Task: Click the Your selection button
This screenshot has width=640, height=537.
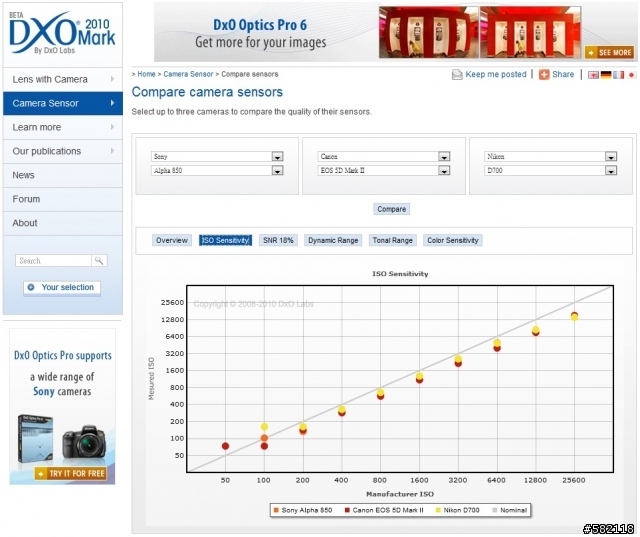Action: click(x=62, y=288)
